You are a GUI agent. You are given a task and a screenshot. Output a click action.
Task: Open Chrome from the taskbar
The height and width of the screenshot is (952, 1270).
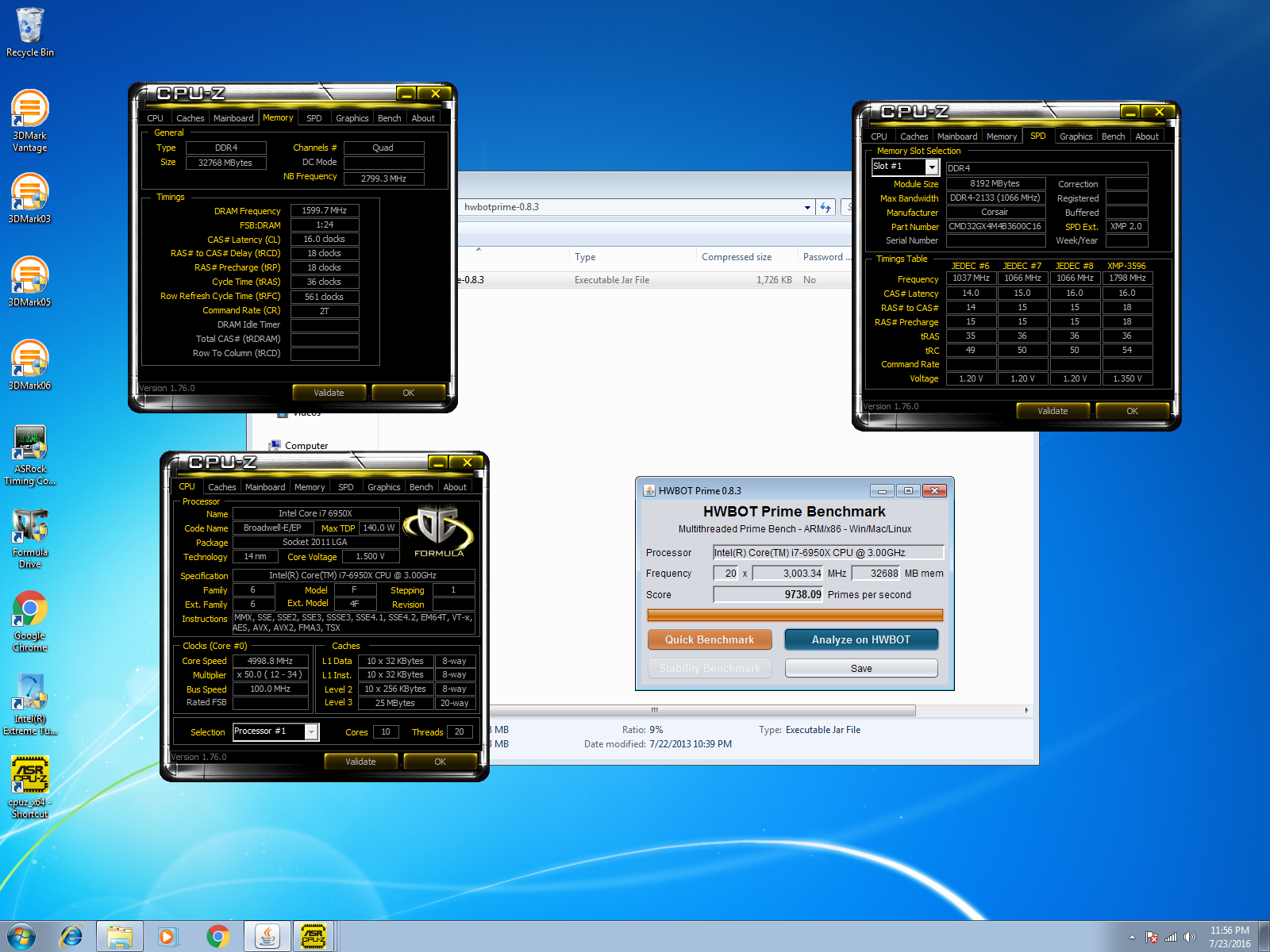coord(217,936)
